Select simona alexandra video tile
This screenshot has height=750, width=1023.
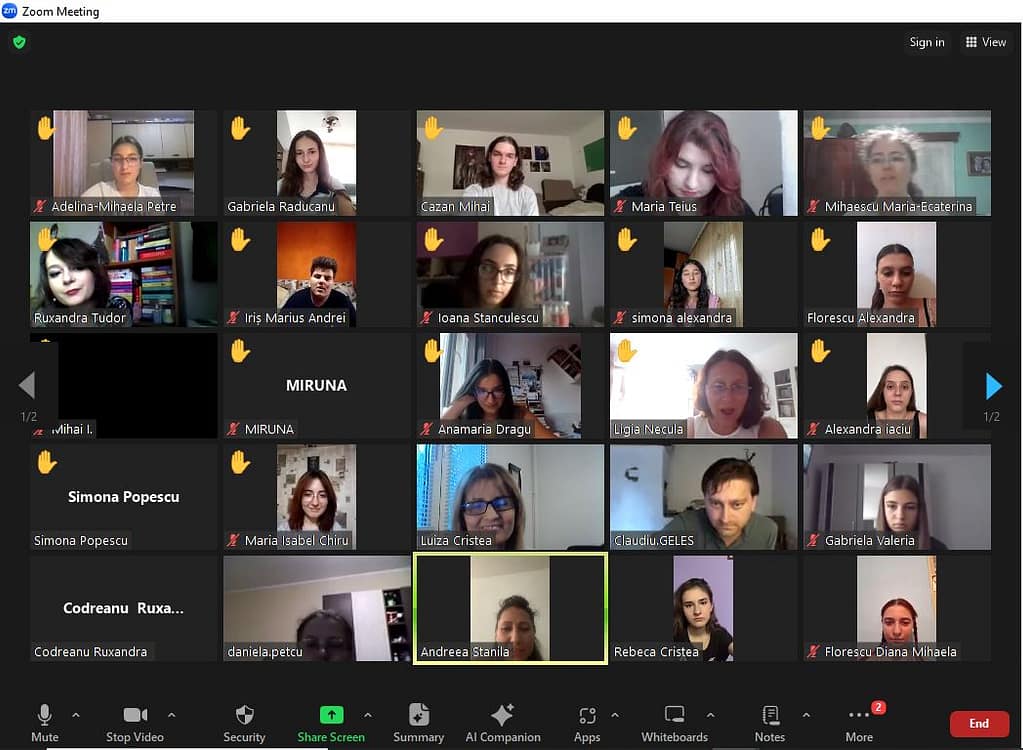[703, 274]
